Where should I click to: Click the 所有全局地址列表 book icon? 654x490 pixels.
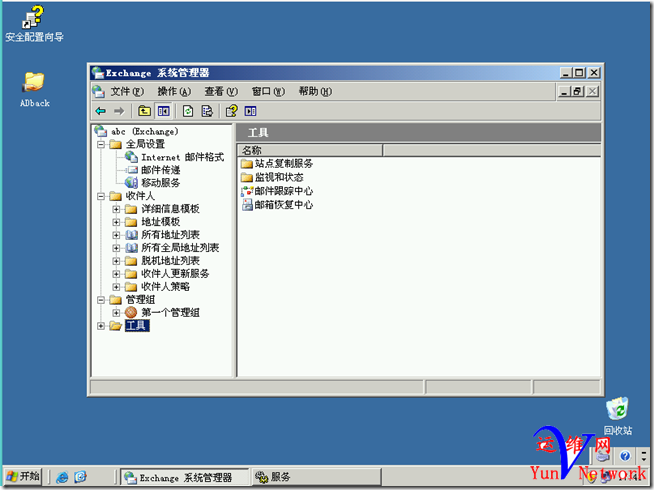[131, 248]
